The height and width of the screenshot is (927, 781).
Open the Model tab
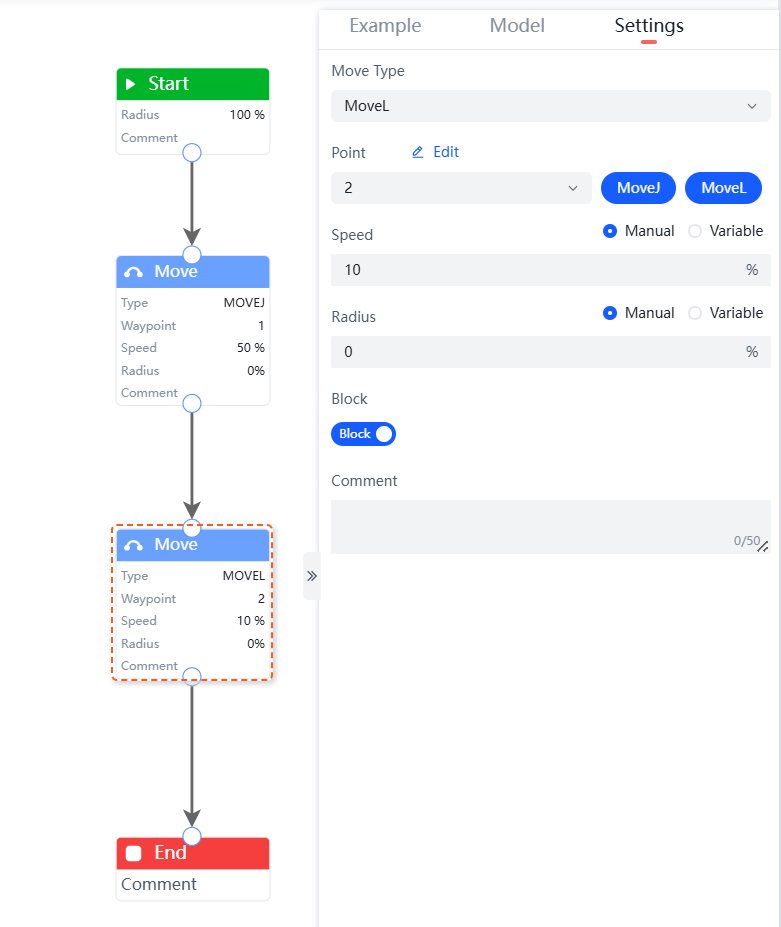517,26
